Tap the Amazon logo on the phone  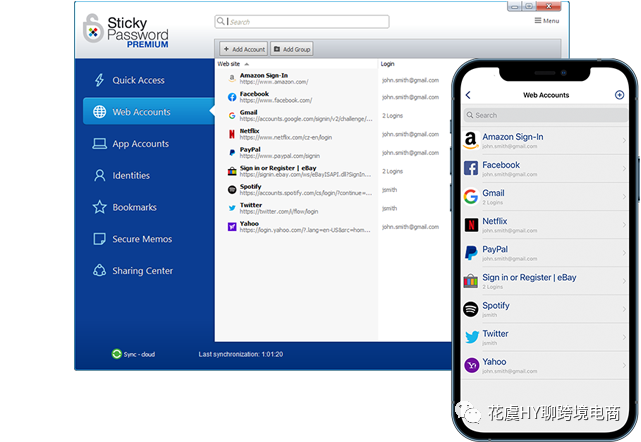[x=471, y=140]
